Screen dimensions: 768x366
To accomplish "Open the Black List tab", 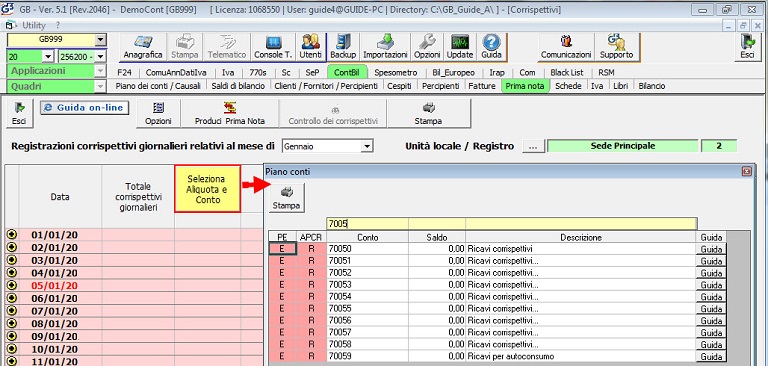I will [567, 73].
